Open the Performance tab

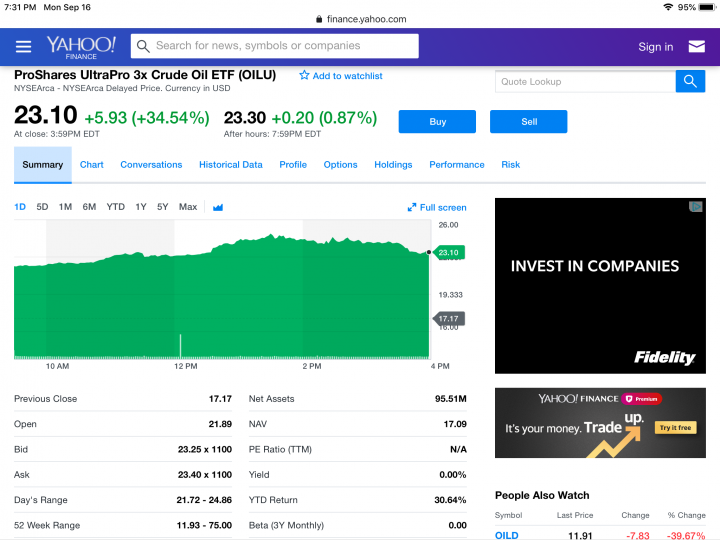[x=457, y=165]
